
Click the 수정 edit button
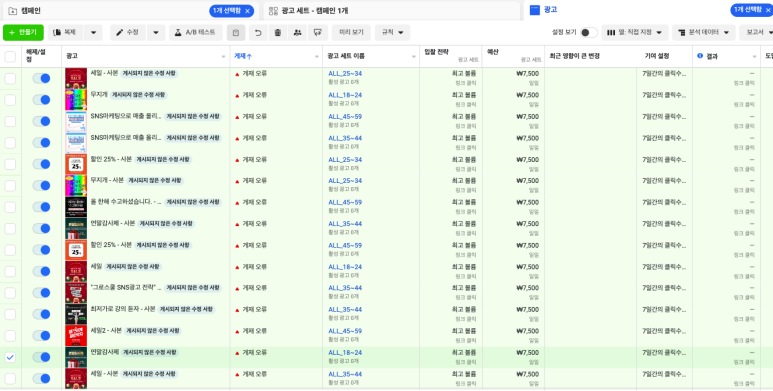tap(128, 33)
